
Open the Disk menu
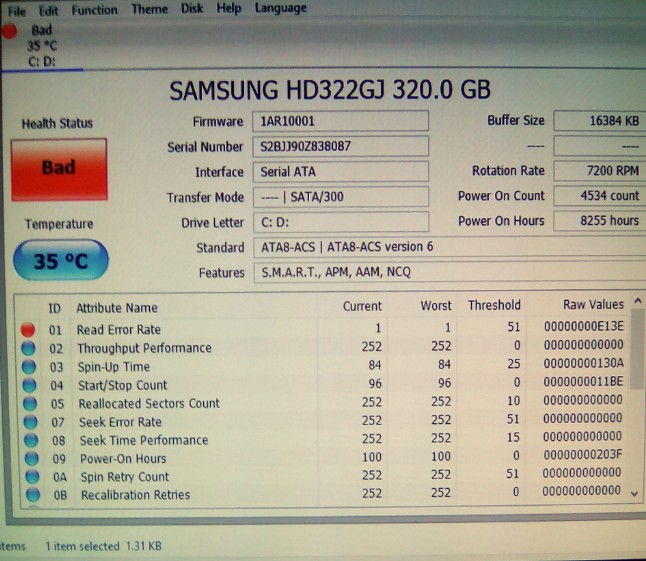192,9
